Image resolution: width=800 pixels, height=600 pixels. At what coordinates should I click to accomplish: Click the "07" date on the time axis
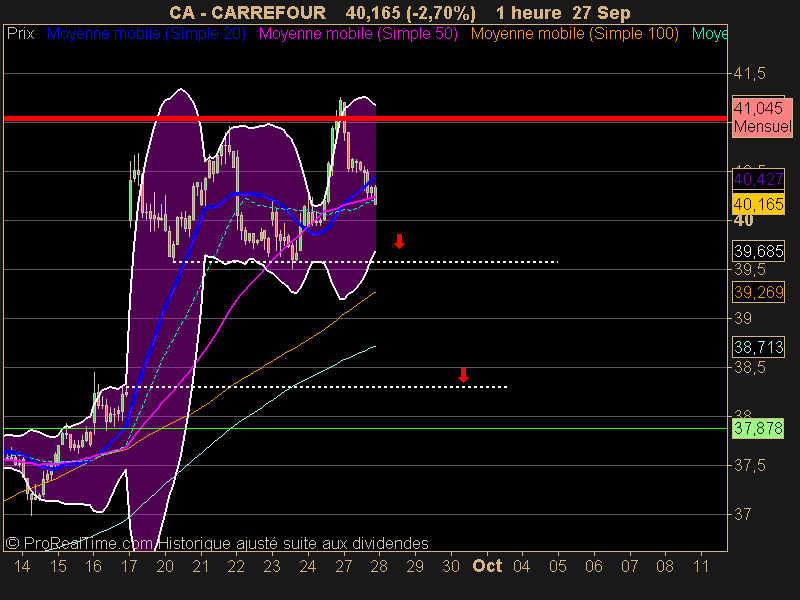point(629,566)
